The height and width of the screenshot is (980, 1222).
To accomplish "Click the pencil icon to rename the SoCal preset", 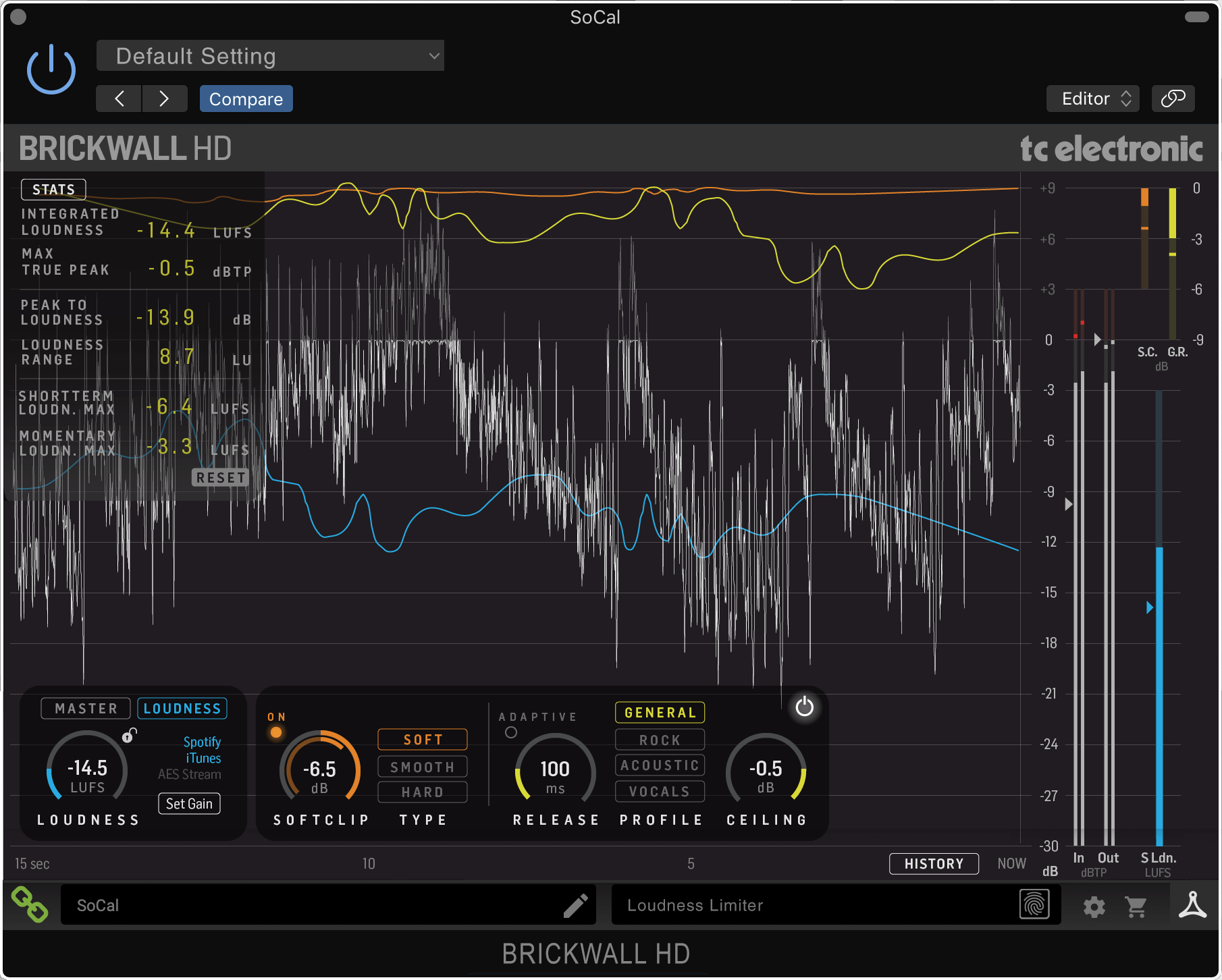I will point(576,905).
